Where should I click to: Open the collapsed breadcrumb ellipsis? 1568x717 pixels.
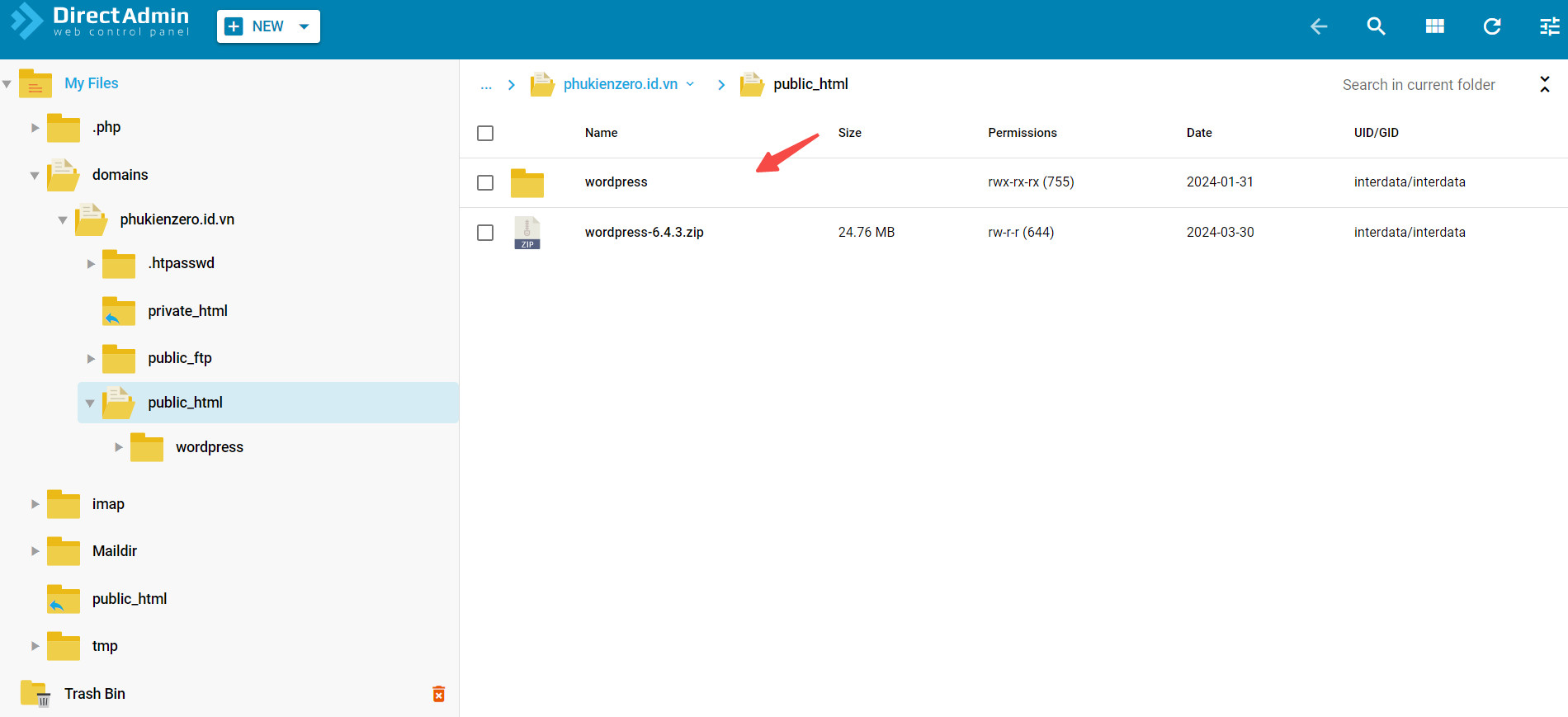[486, 85]
